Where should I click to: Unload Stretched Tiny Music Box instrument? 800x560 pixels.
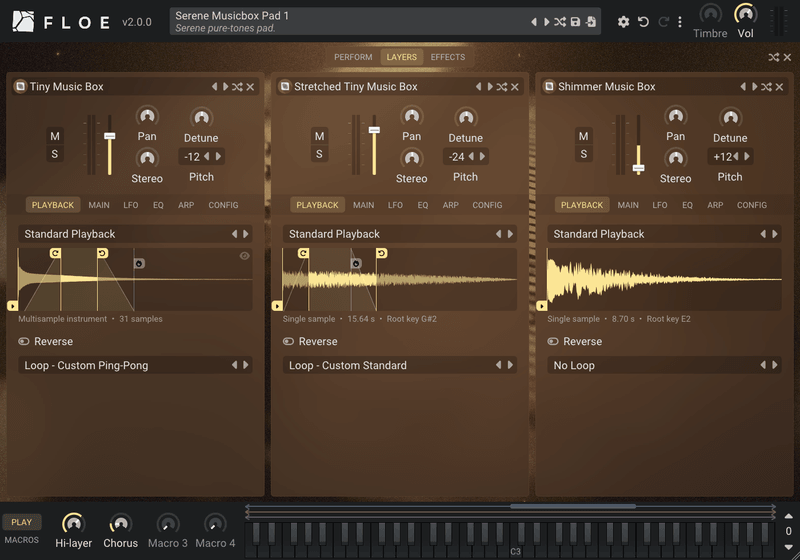tap(515, 87)
